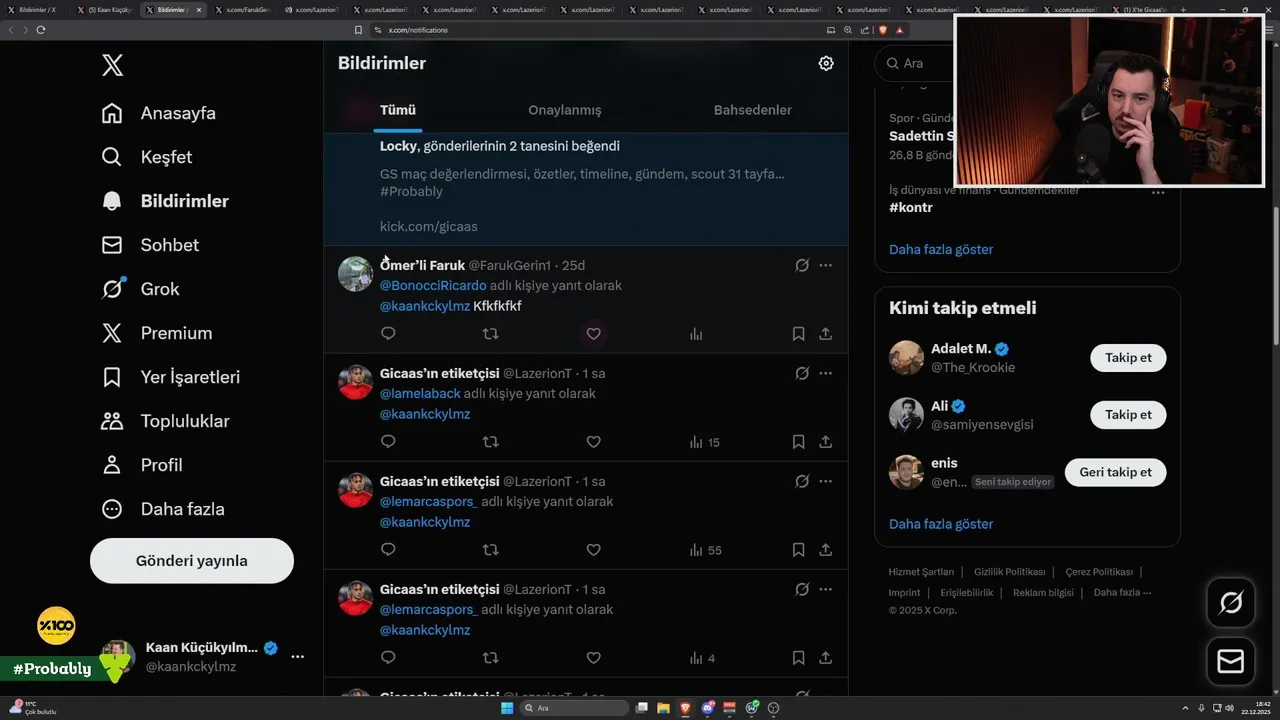Screen dimensions: 1280x720
Task: Click the taskbar Ara search box
Action: tap(575, 708)
